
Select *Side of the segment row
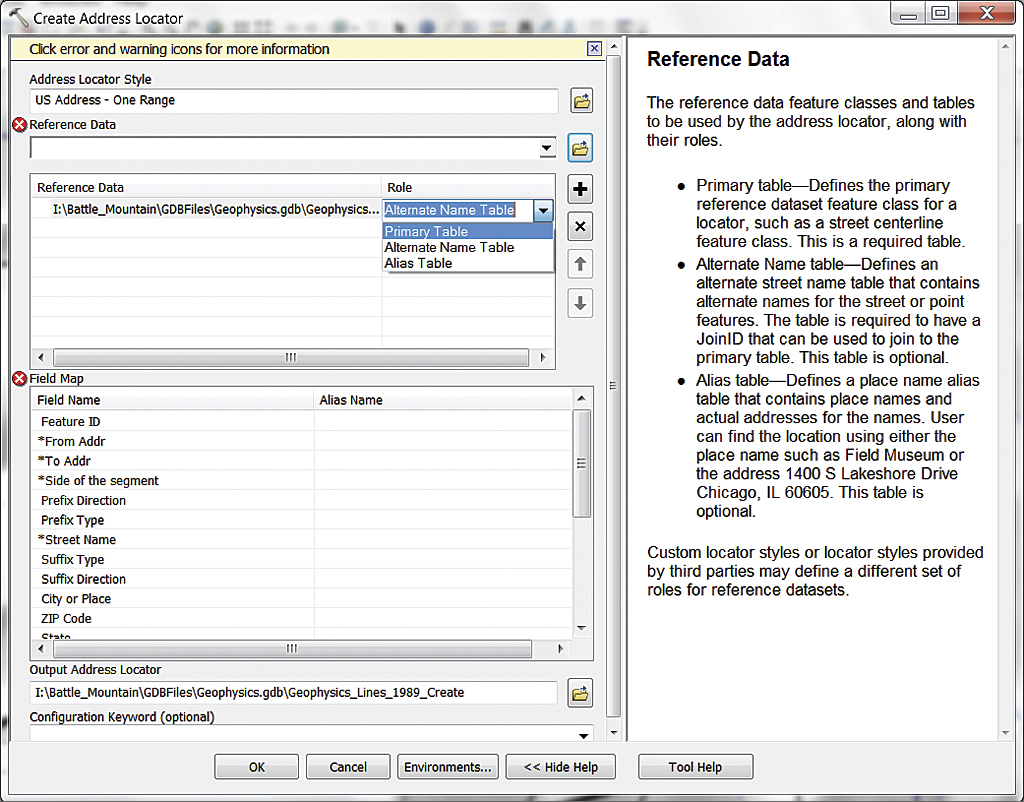302,481
